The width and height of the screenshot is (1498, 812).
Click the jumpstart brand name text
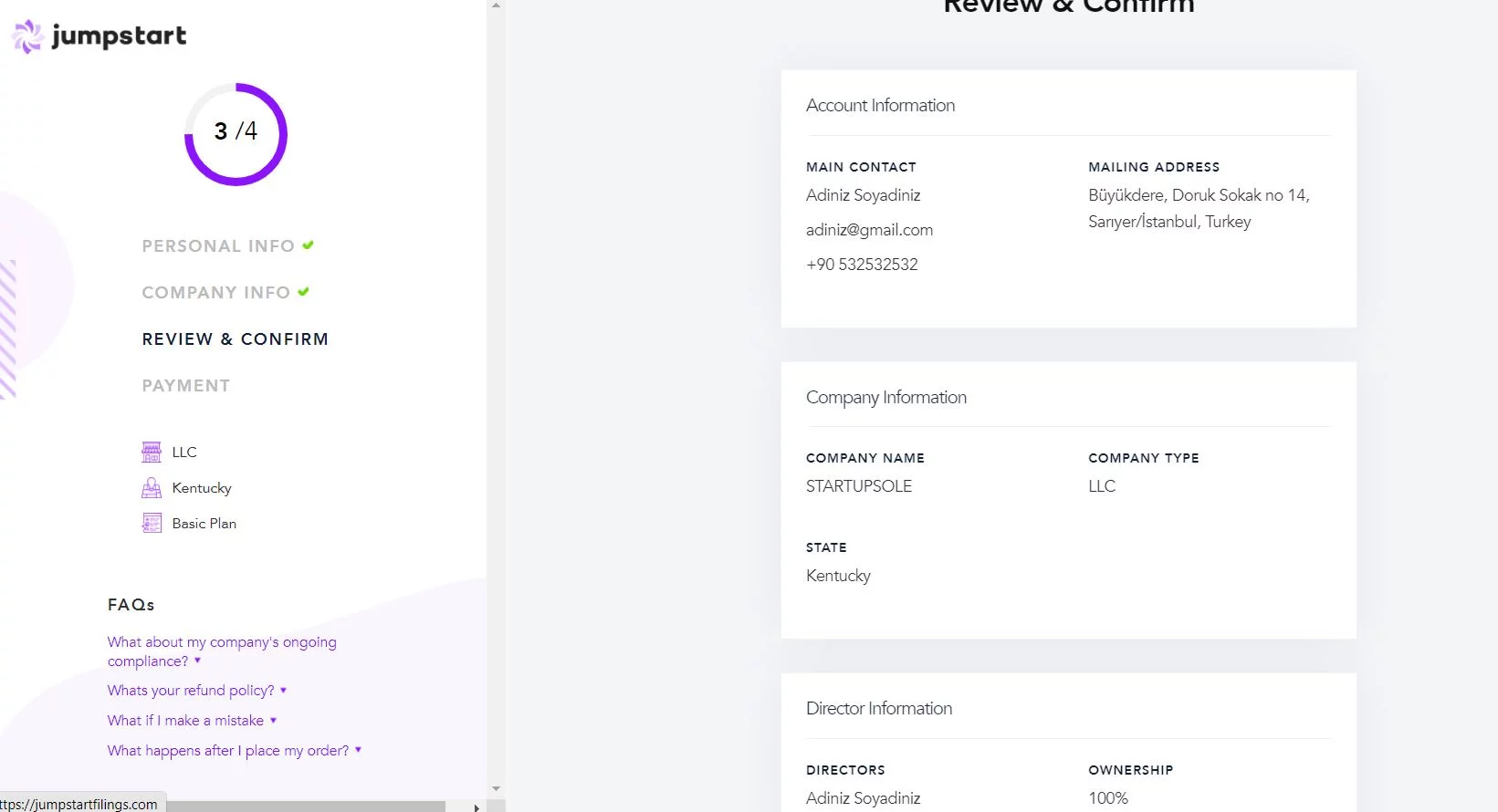[119, 36]
